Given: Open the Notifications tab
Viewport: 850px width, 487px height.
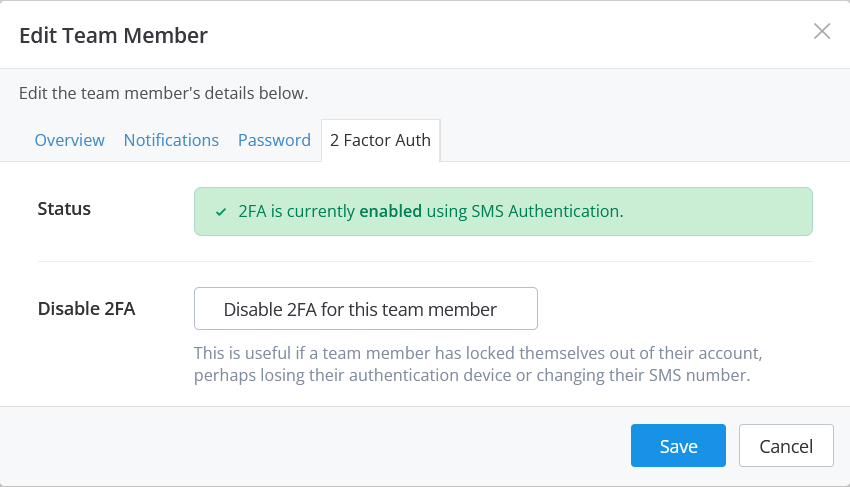Looking at the screenshot, I should click(x=171, y=140).
